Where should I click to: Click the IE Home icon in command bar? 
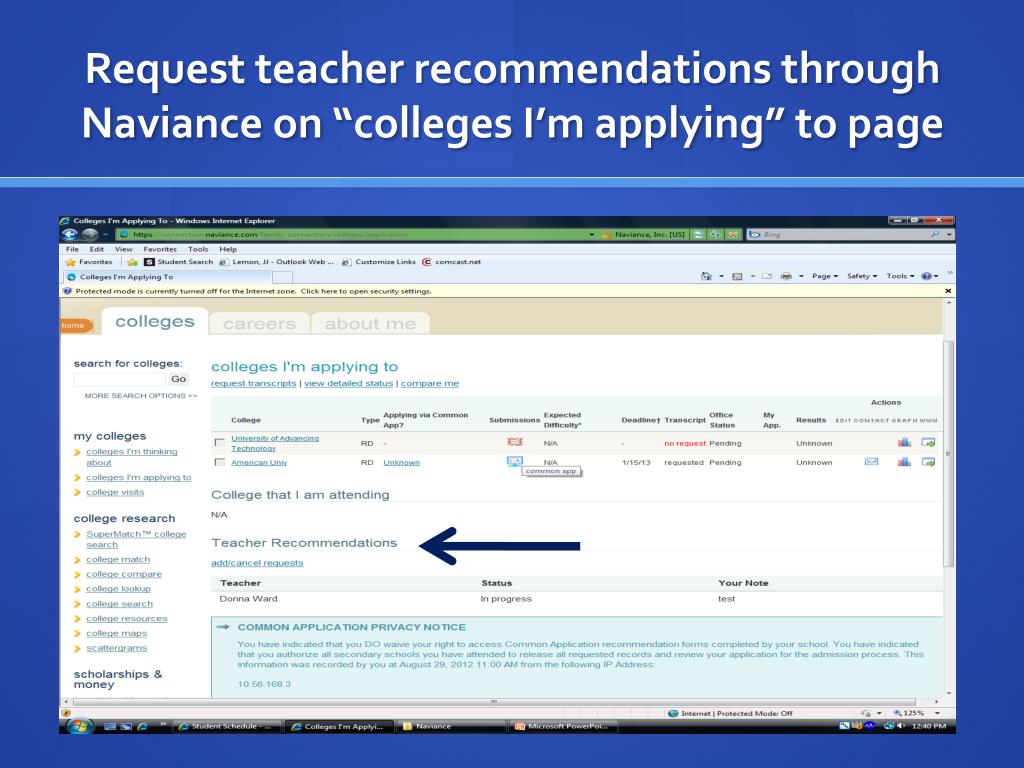coord(706,276)
